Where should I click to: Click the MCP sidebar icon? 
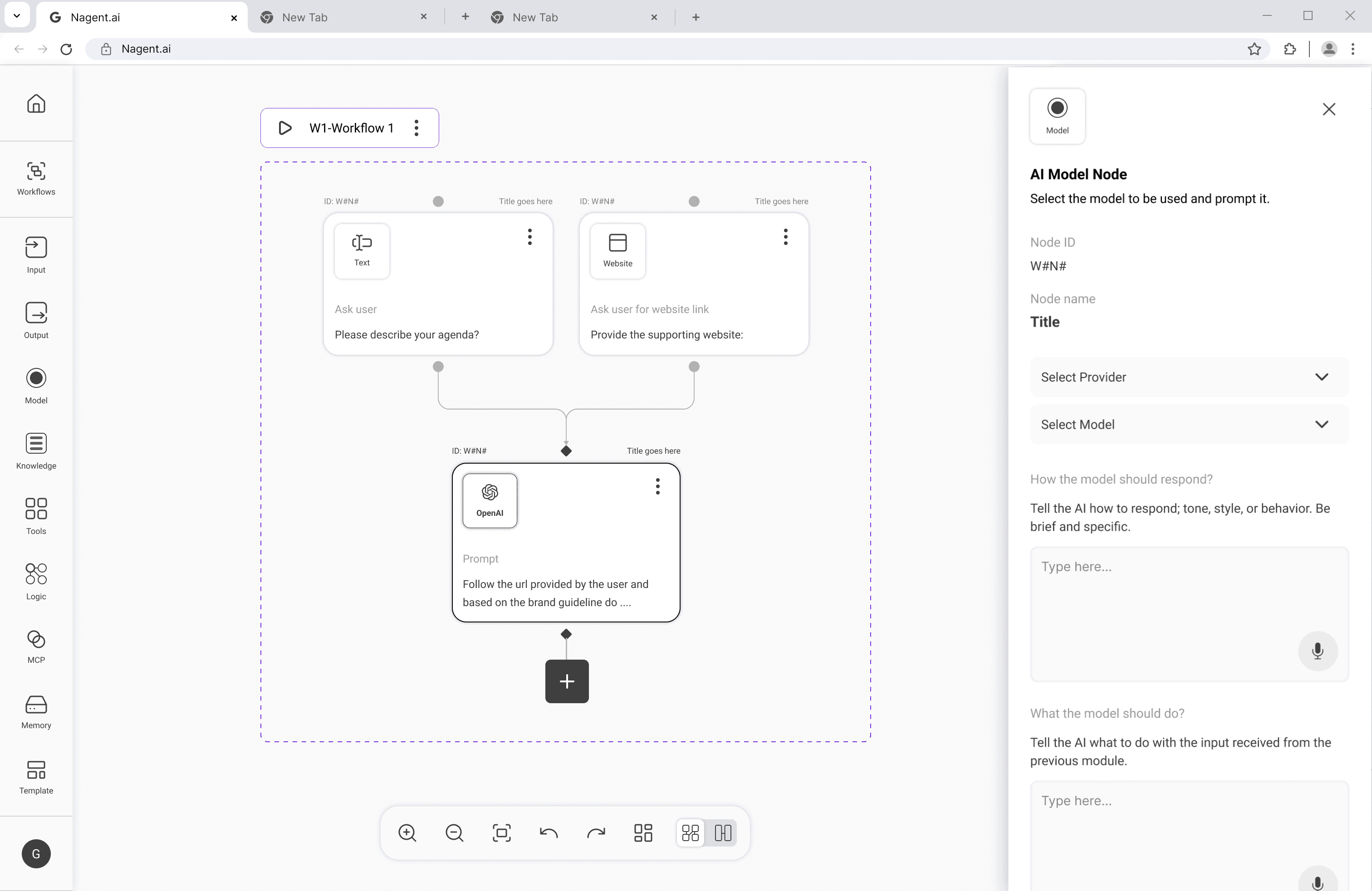[36, 646]
